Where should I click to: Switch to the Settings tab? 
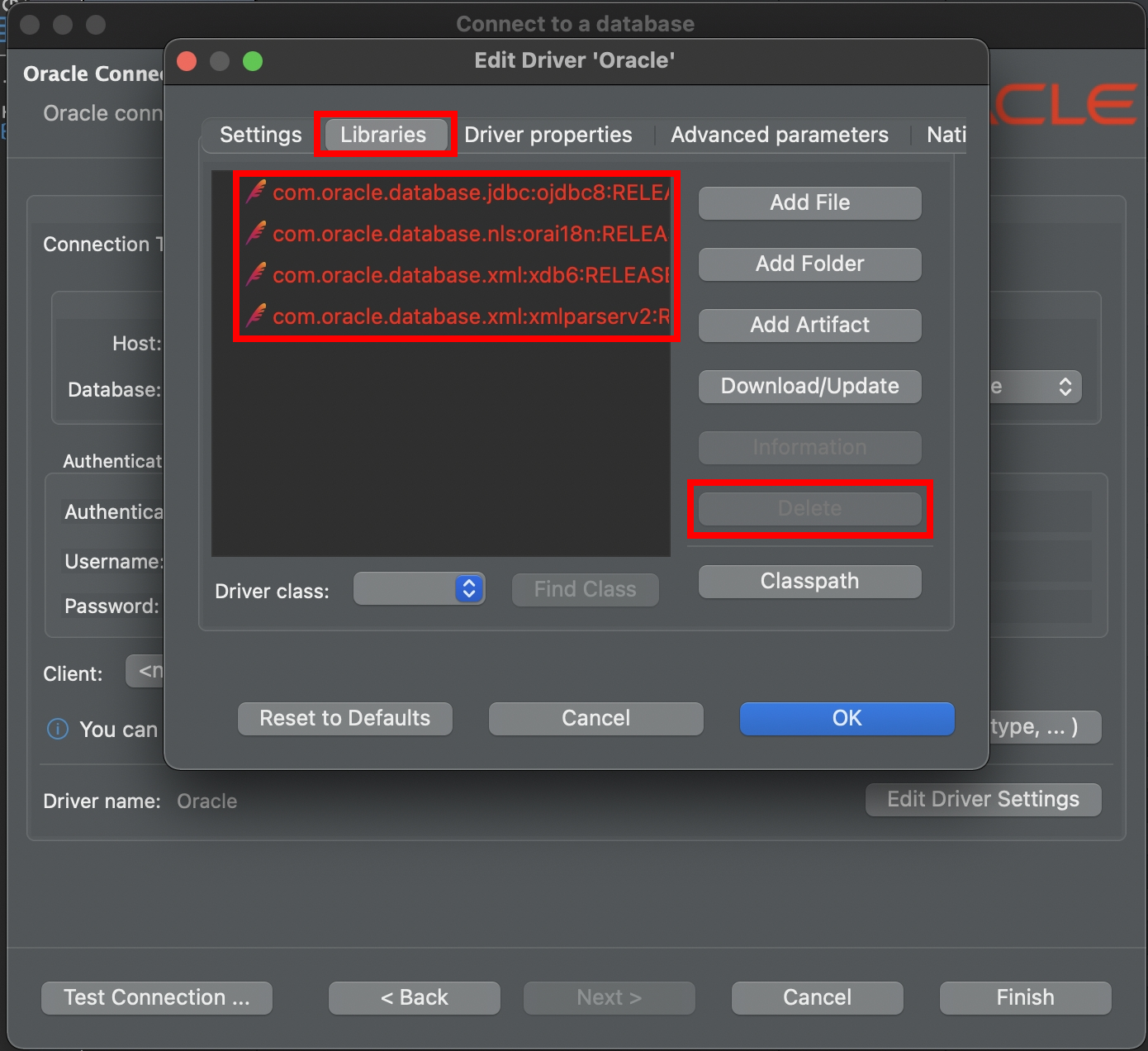pyautogui.click(x=261, y=135)
